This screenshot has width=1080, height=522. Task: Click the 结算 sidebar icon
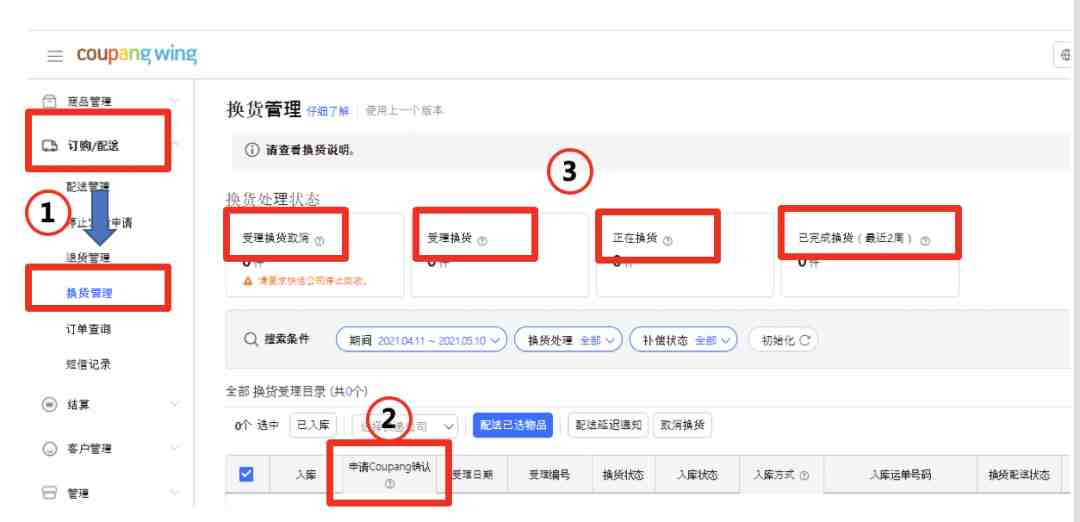tap(50, 404)
